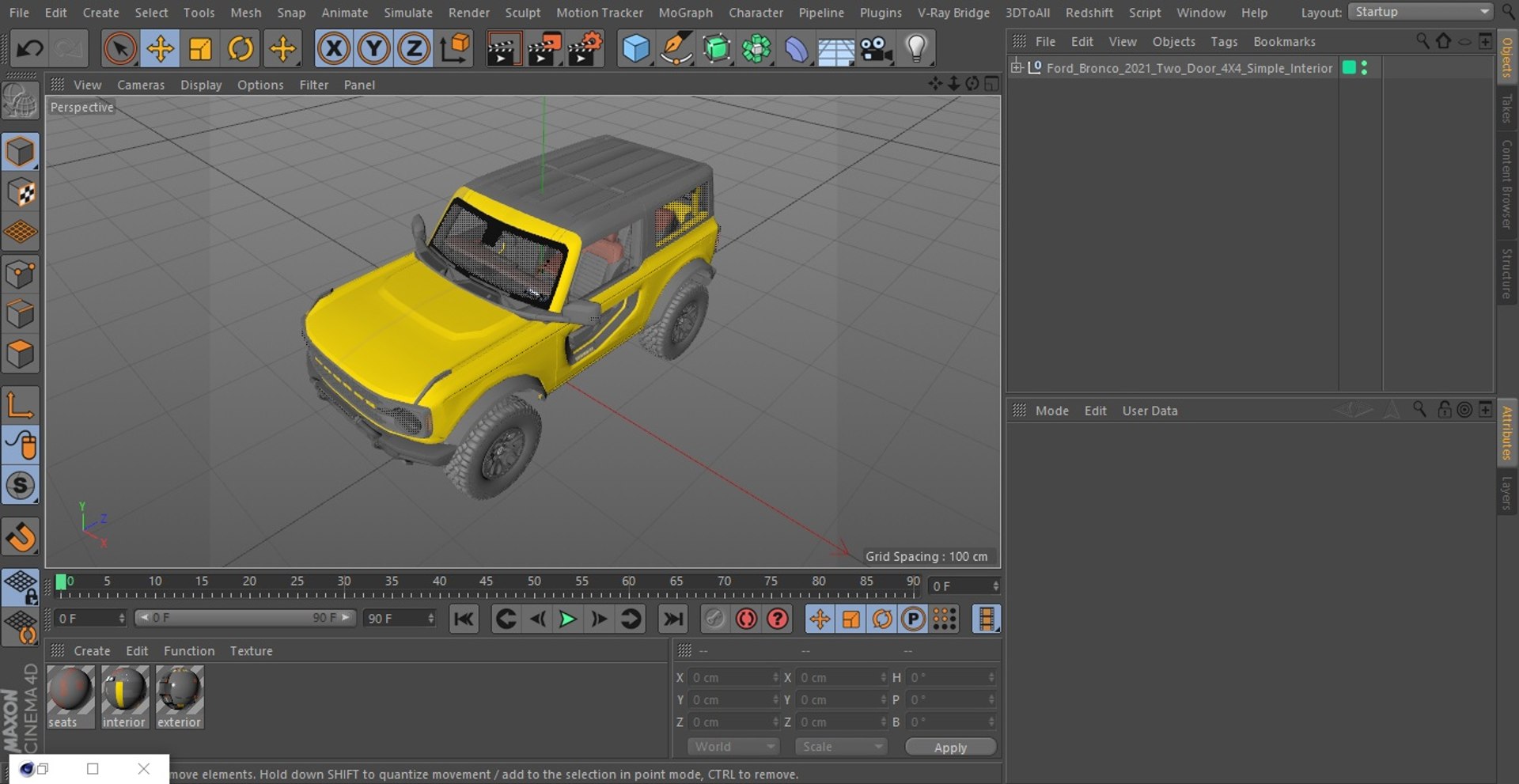The height and width of the screenshot is (784, 1519).
Task: Expand the Ford_Bronco object tree
Action: tap(1017, 68)
